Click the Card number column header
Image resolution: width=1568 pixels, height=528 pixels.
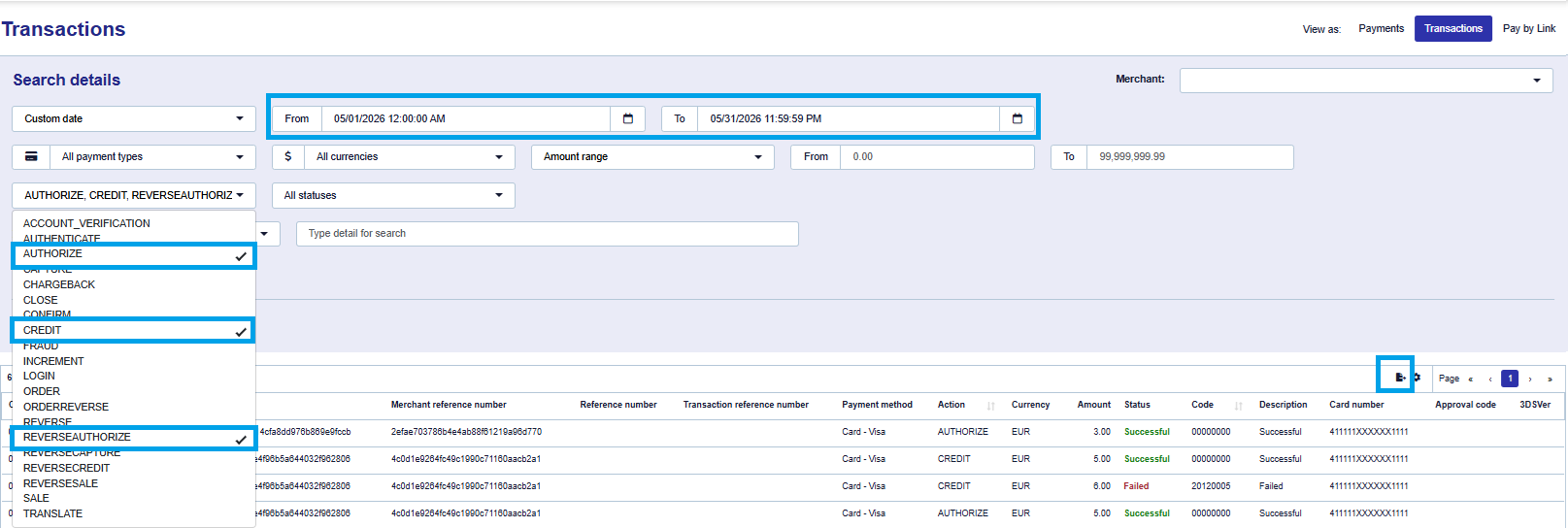coord(1356,405)
